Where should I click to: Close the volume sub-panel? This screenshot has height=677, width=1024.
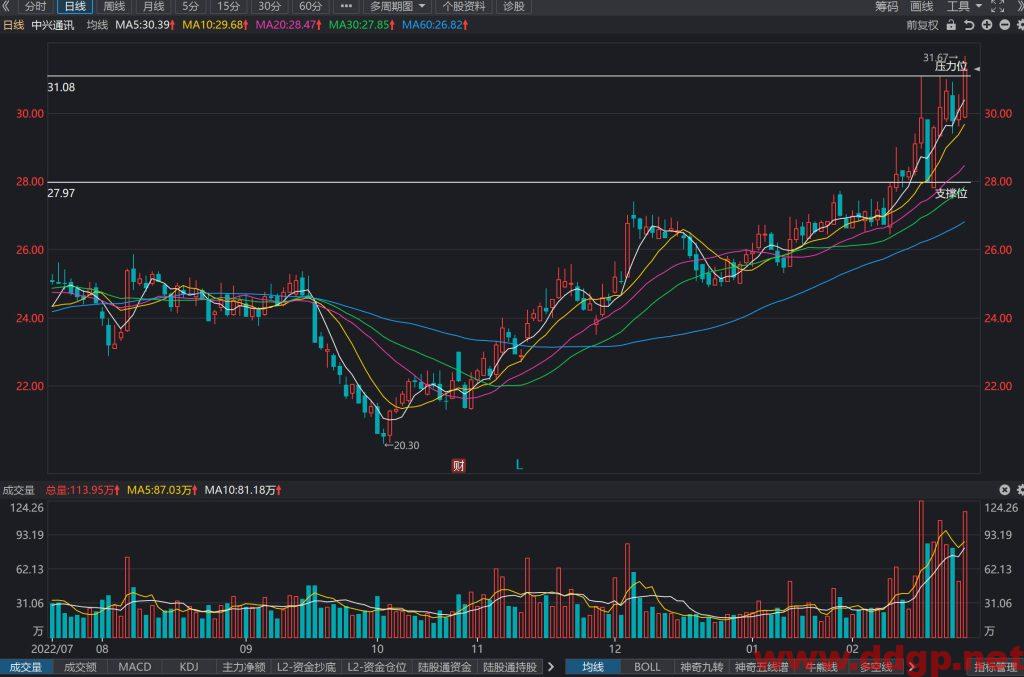click(1004, 490)
